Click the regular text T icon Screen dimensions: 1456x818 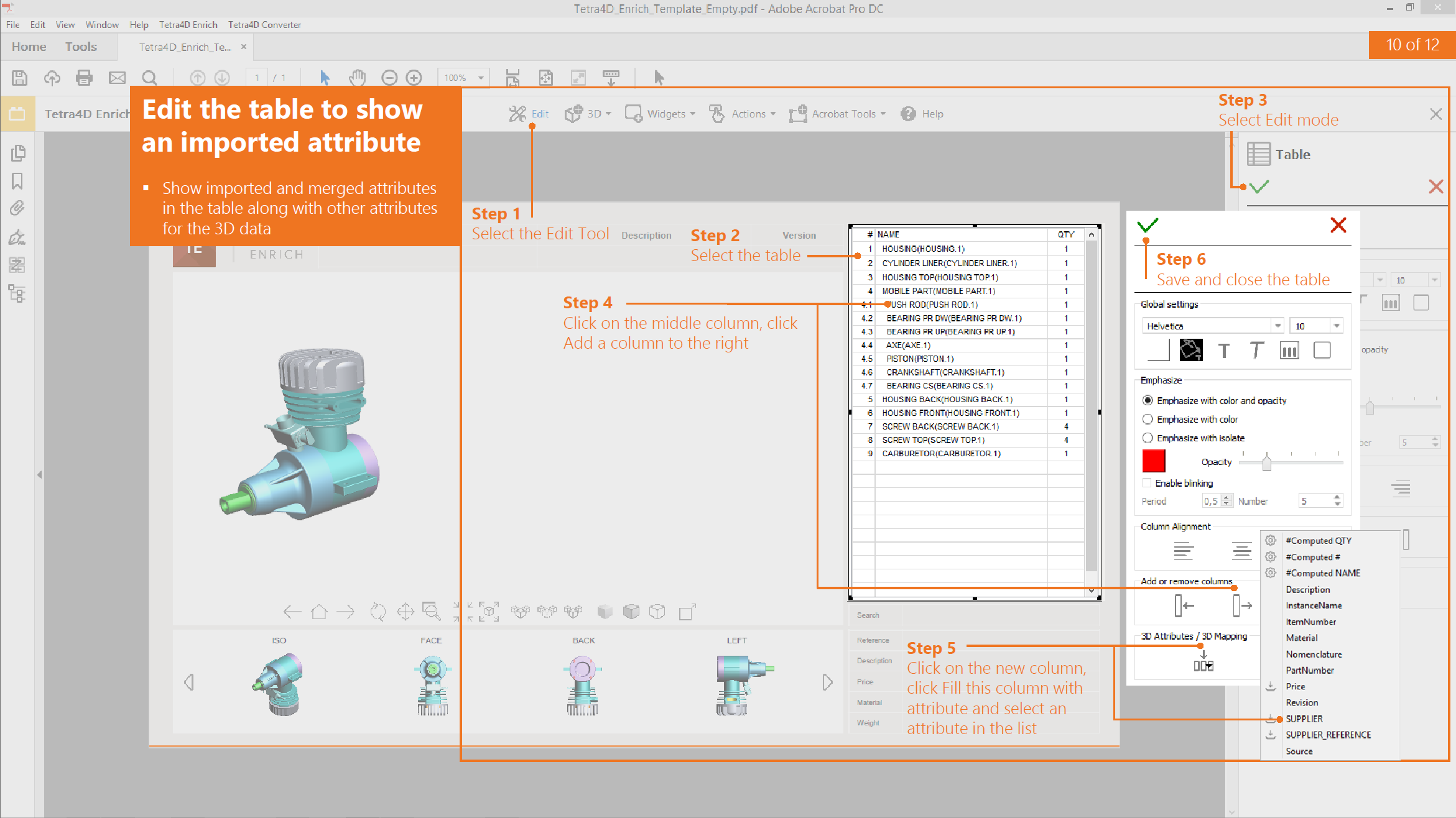tap(1223, 351)
